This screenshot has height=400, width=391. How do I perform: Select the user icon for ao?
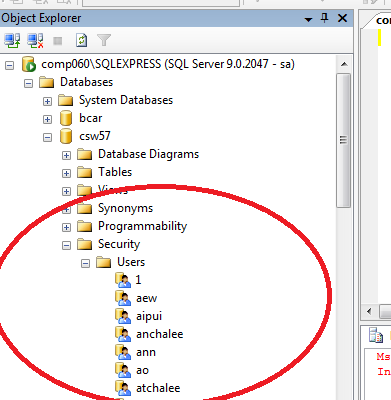(123, 370)
